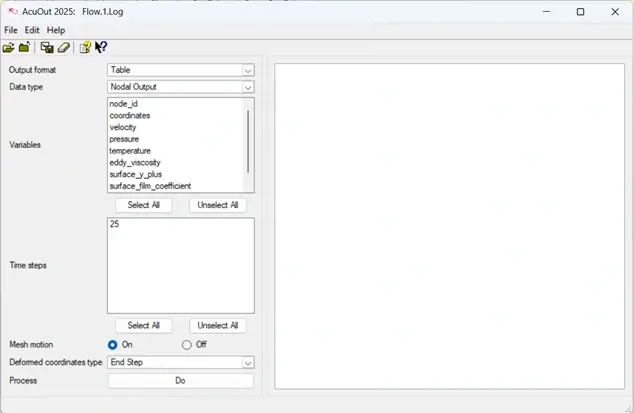
Task: Minimize the AcuOut window
Action: tap(546, 12)
